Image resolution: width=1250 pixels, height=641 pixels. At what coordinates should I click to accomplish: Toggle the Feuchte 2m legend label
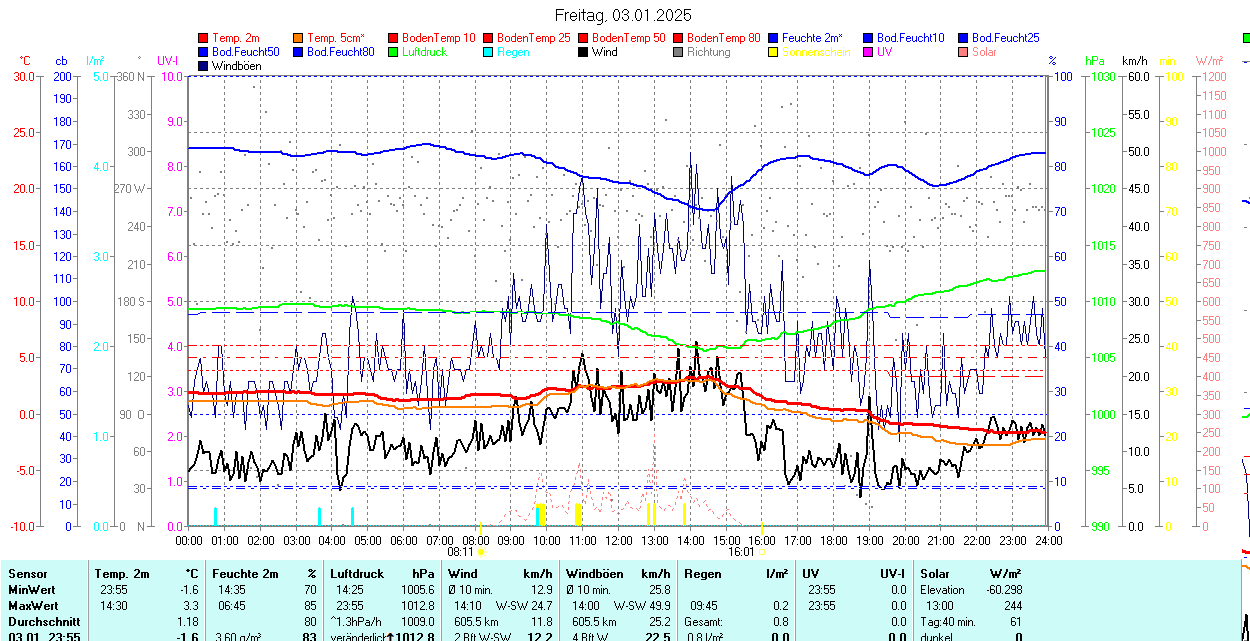coord(812,38)
